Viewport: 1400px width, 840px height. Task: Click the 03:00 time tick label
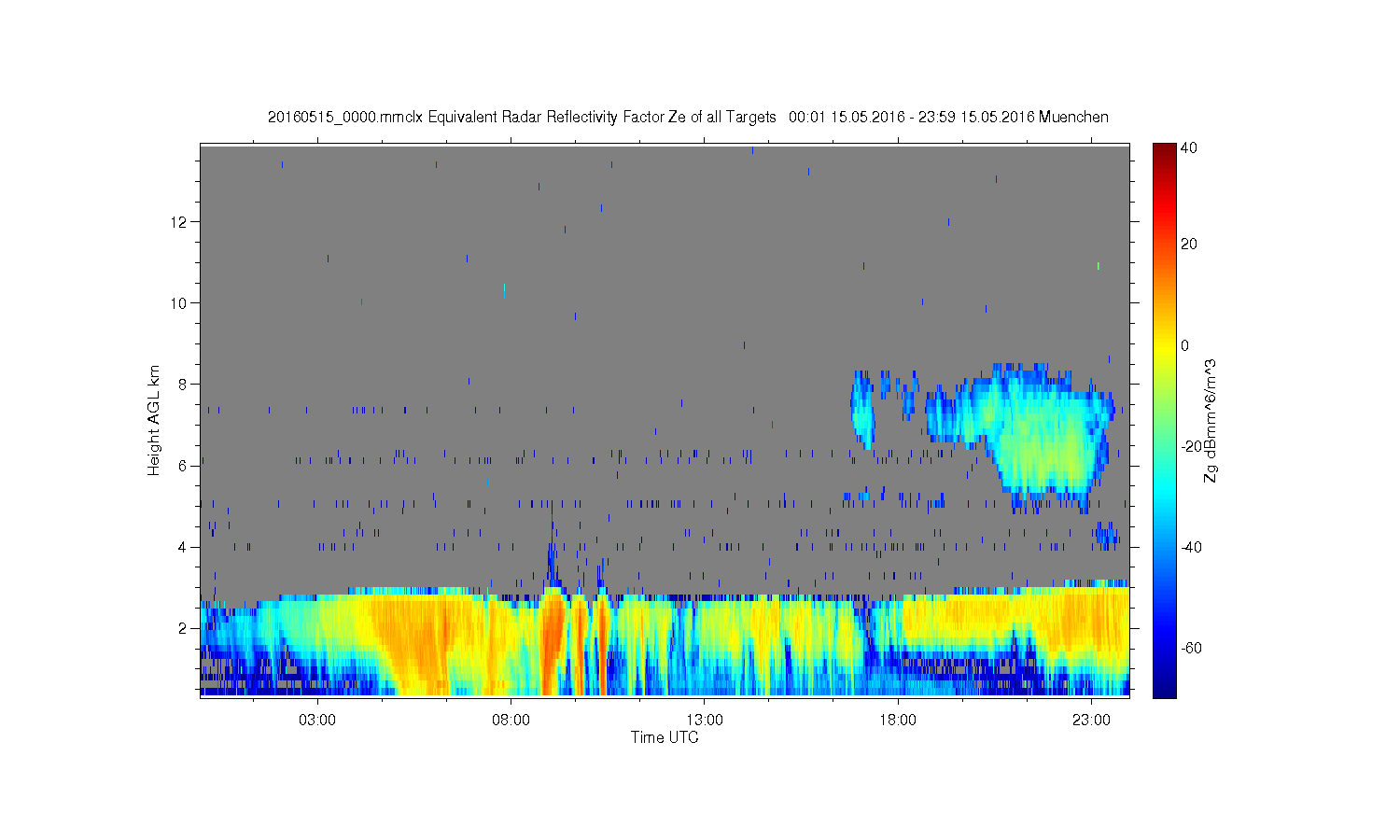point(317,721)
